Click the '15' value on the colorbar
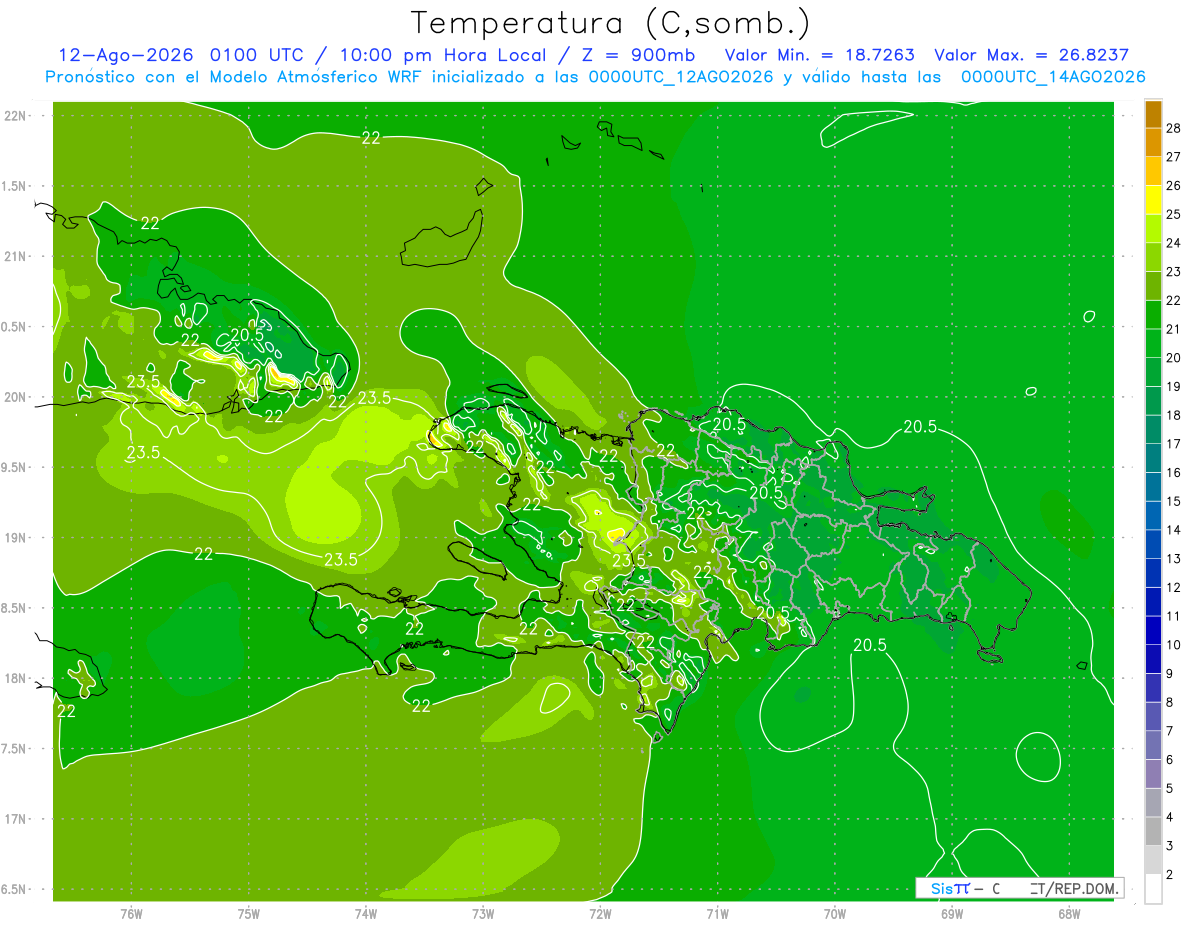The image size is (1200, 927). (x=1174, y=502)
